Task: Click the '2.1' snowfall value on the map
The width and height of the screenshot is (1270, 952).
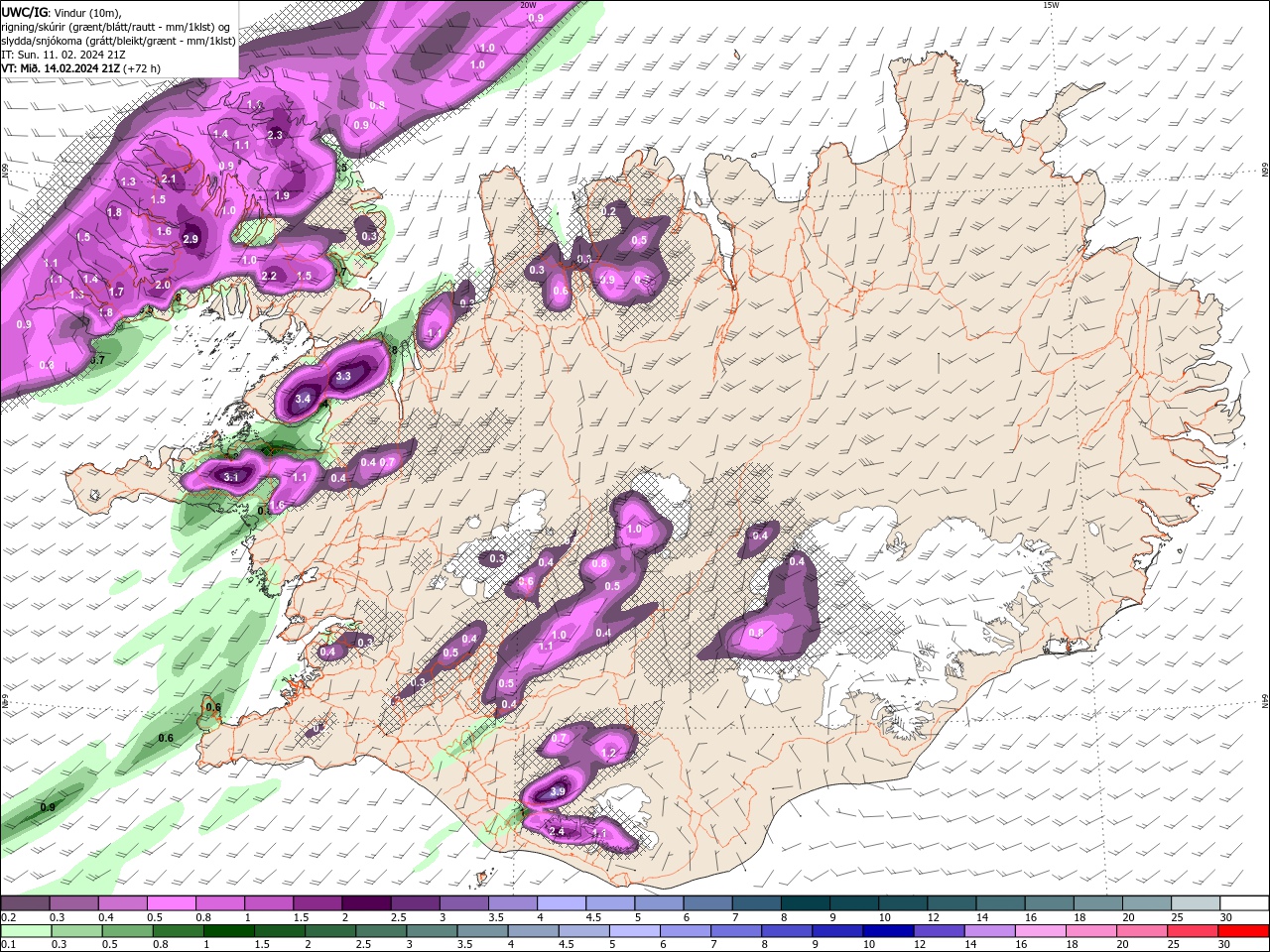Action: pyautogui.click(x=168, y=179)
